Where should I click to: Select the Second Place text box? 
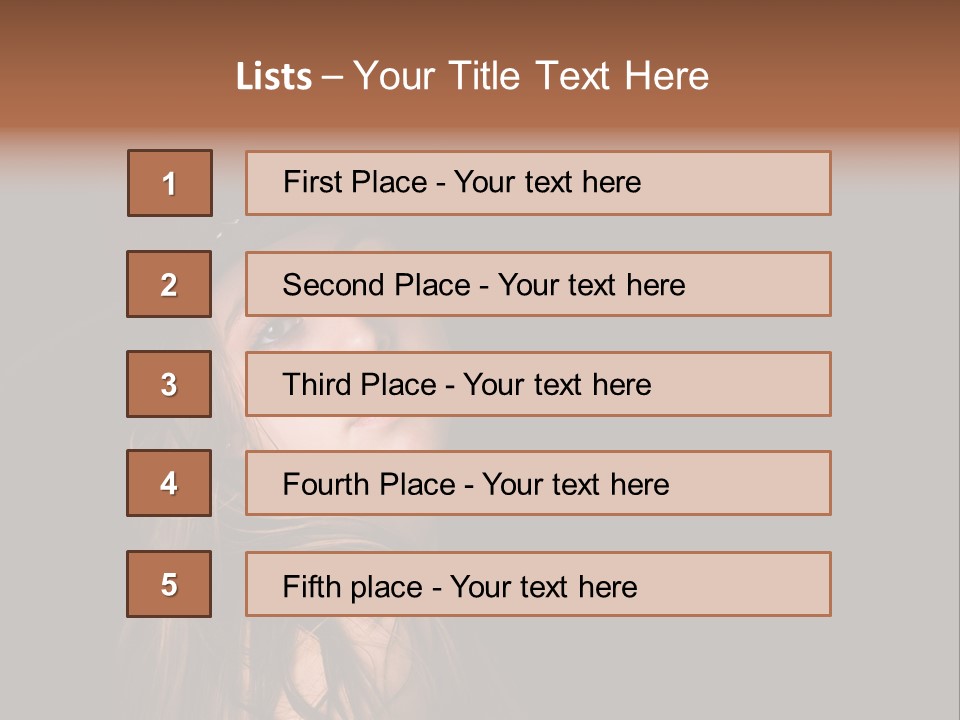click(x=538, y=284)
